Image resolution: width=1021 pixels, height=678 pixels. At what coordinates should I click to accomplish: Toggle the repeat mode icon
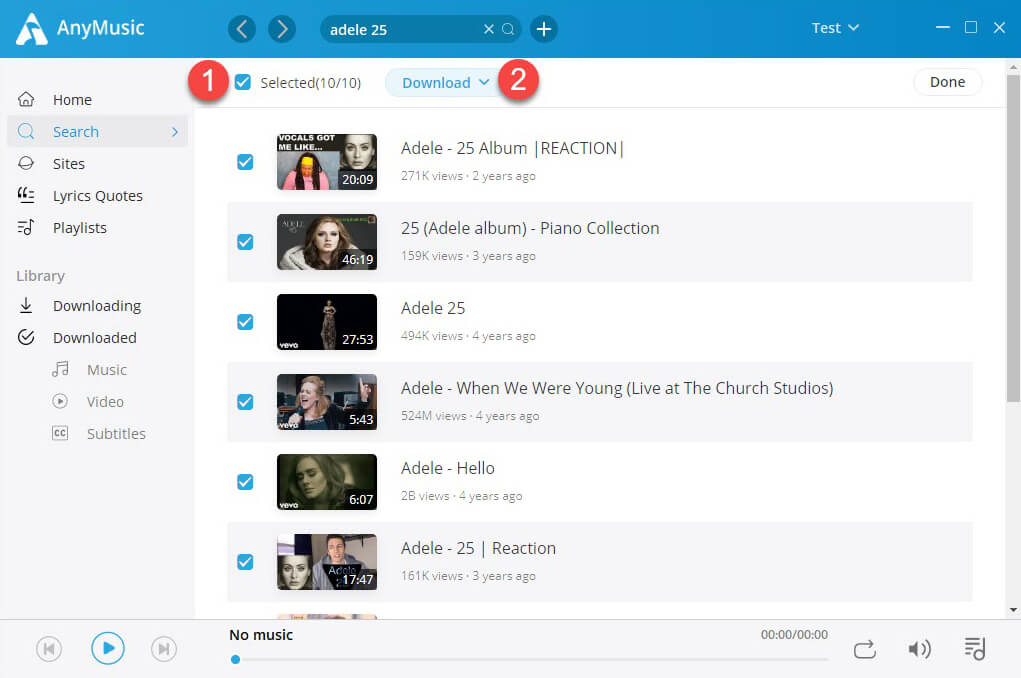point(865,649)
